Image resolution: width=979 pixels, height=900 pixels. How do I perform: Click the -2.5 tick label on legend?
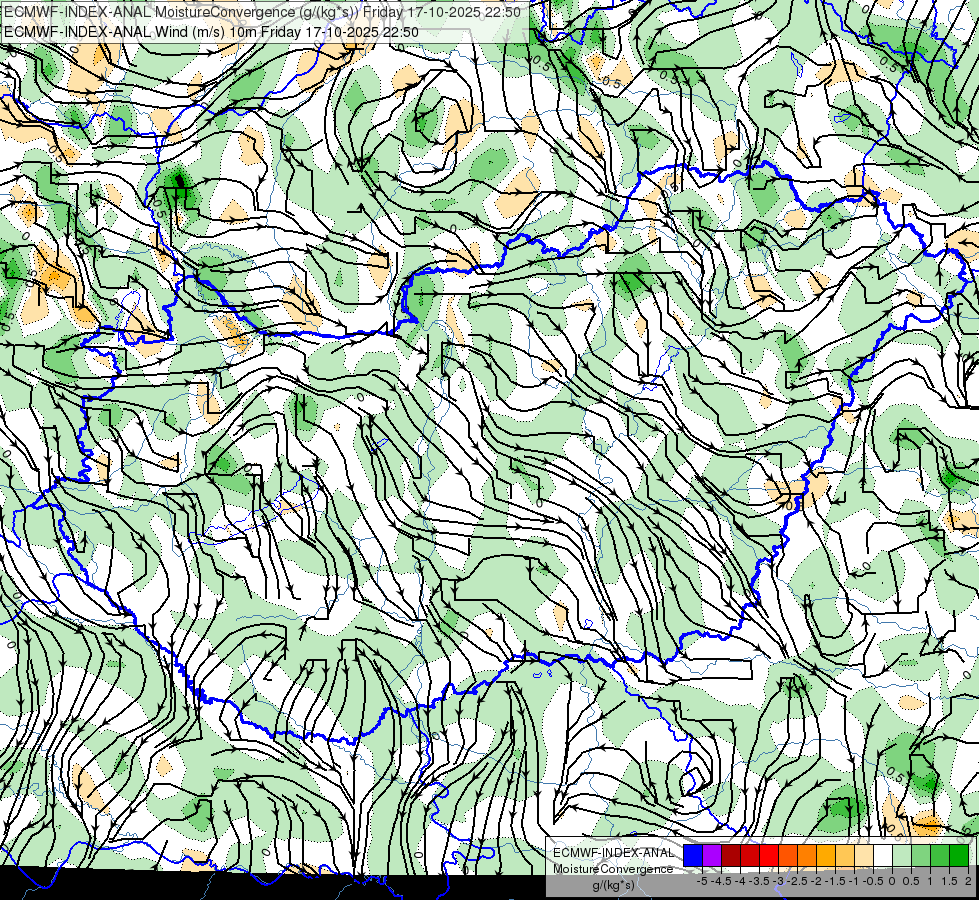coord(797,881)
